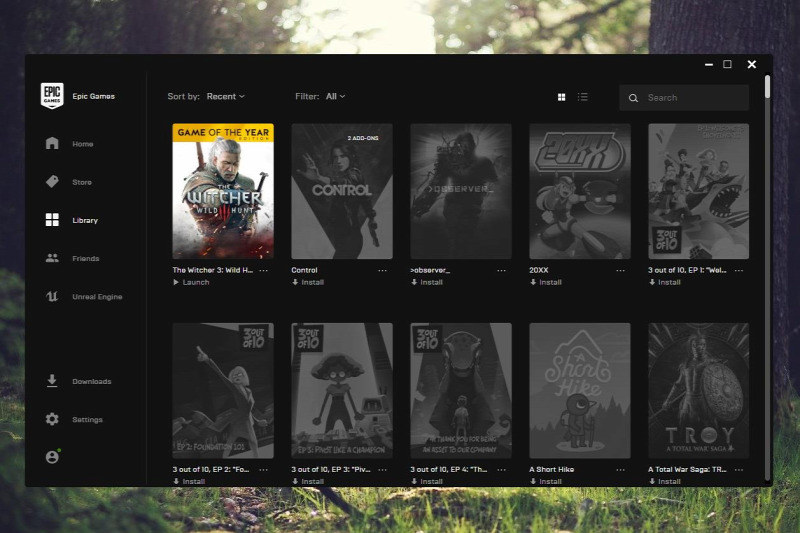Open more options for 3 out of 10 EP 1
This screenshot has width=800, height=533.
pyautogui.click(x=739, y=270)
